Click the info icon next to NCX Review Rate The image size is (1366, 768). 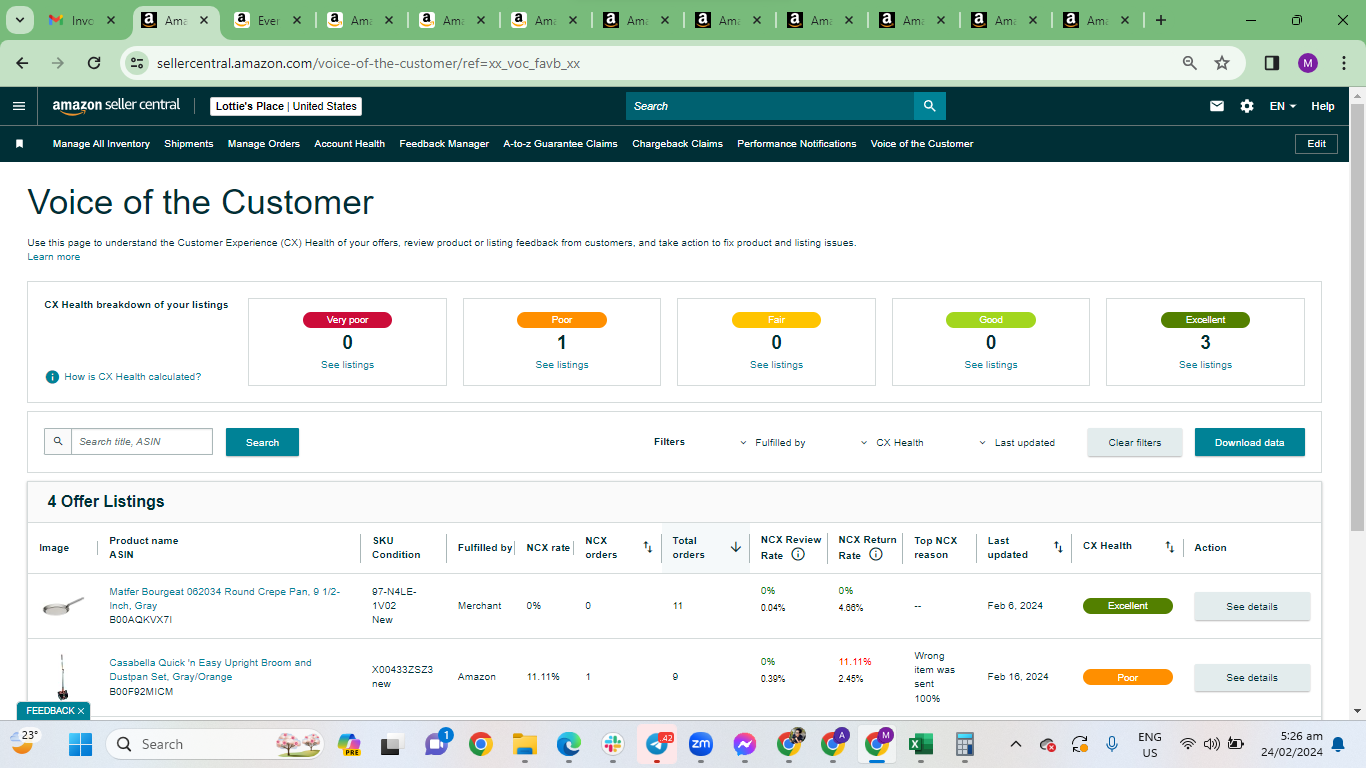(x=798, y=554)
